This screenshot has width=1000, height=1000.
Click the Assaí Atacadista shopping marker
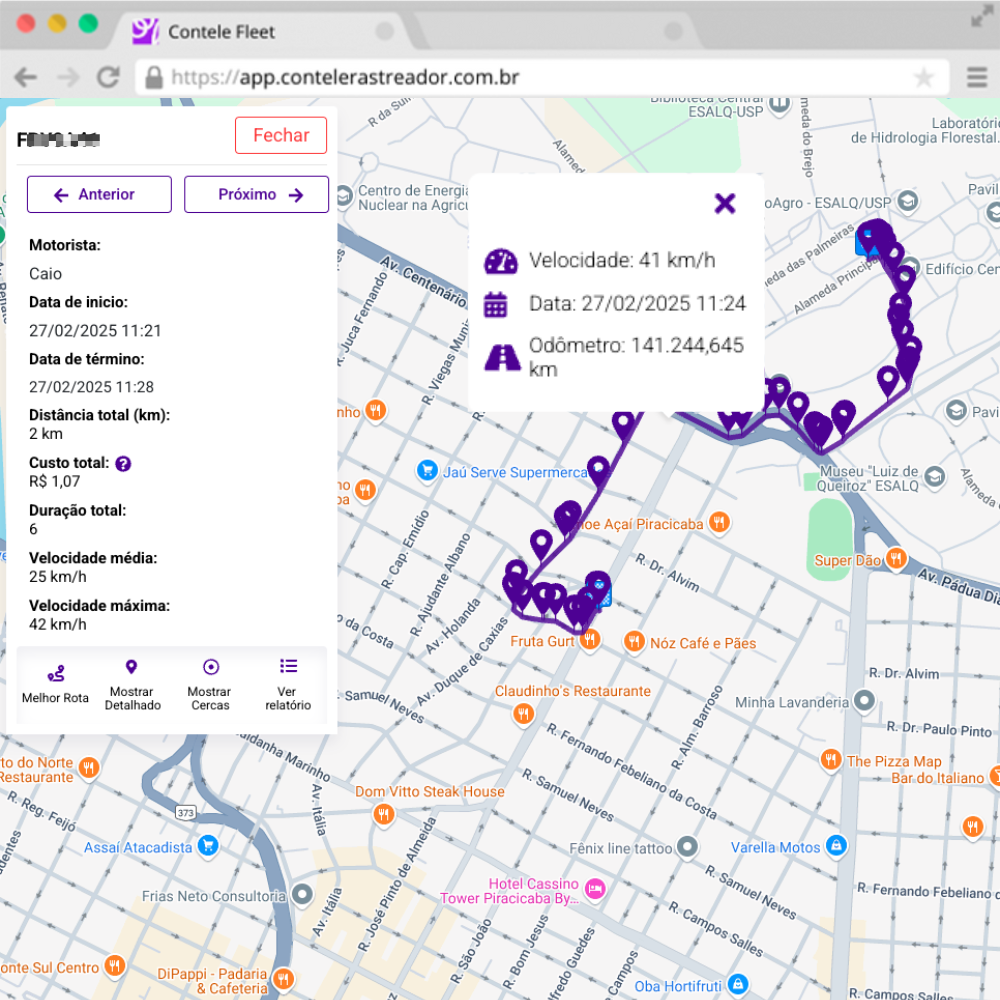click(208, 846)
